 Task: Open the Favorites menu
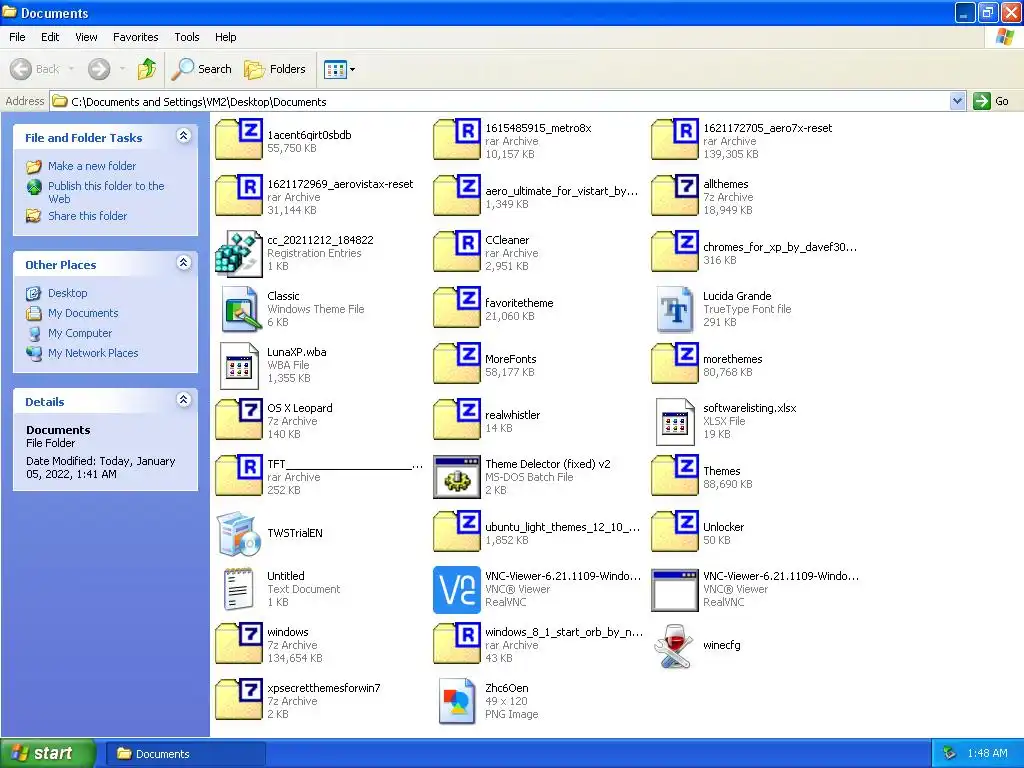pos(135,37)
